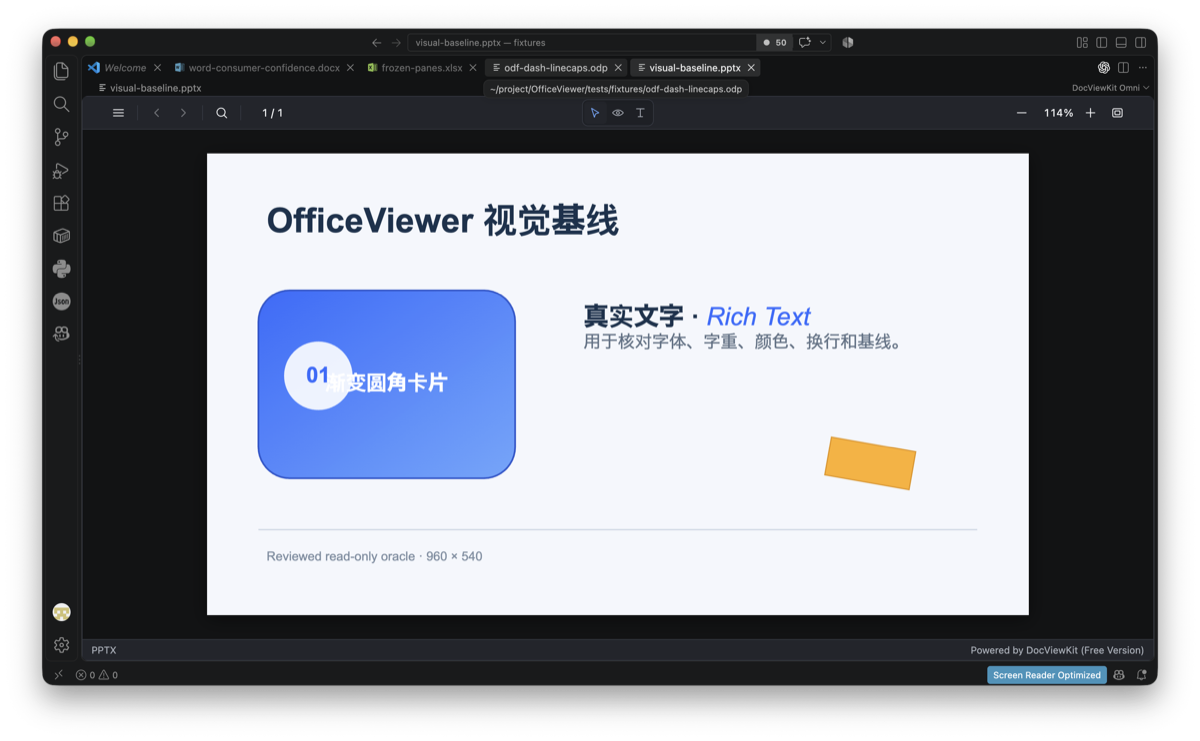
Task: Close the Welcome tab
Action: pos(157,68)
